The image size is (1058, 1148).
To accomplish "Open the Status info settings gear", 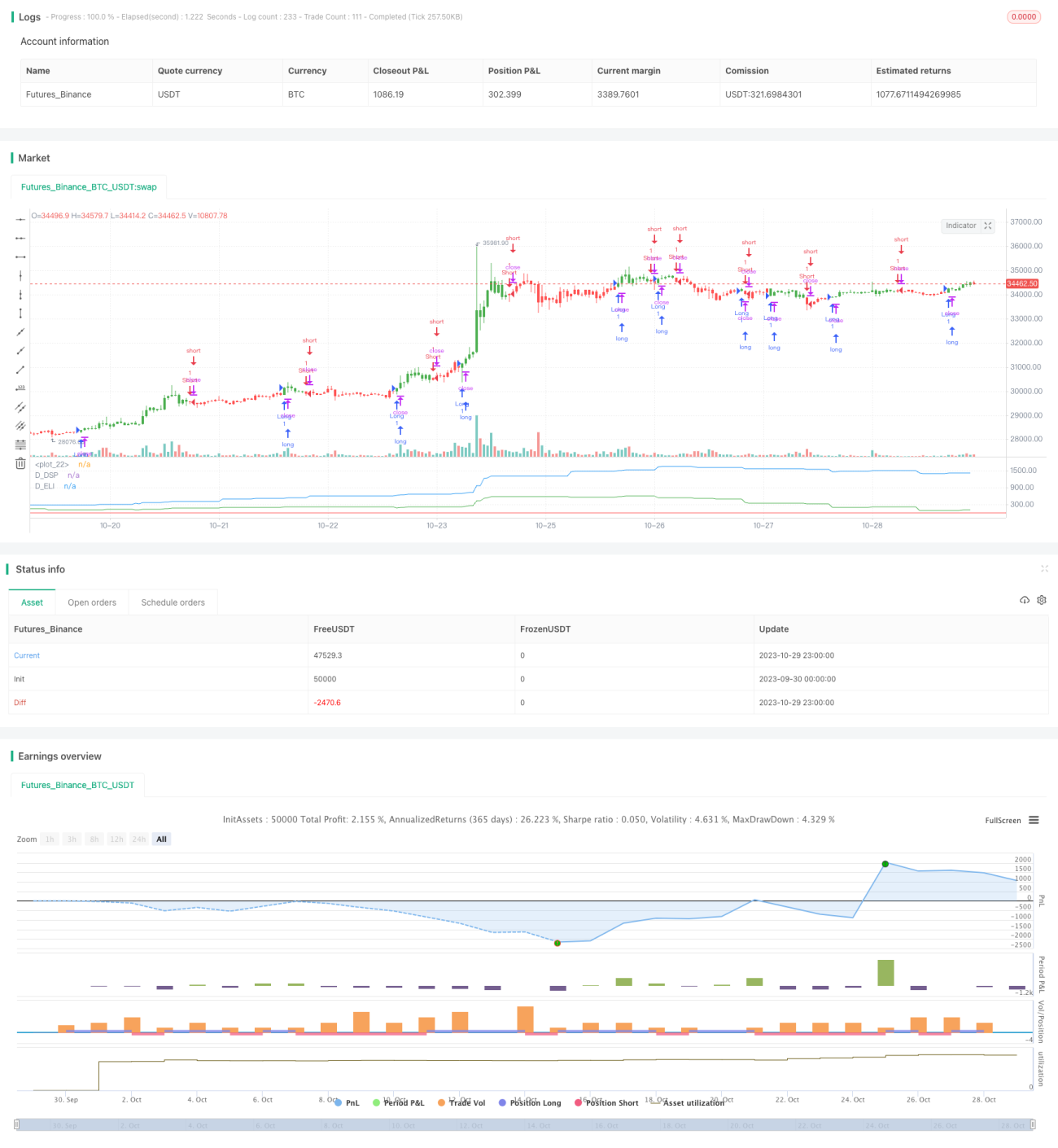I will [x=1042, y=600].
